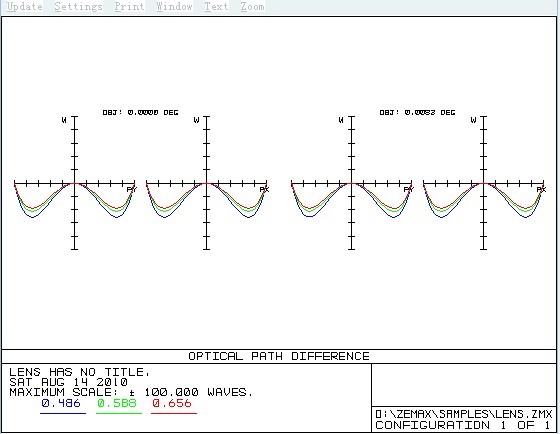Click the OBJ: 0.0082 DEG field label
Screen dimensions: 560x434
pyautogui.click(x=418, y=113)
